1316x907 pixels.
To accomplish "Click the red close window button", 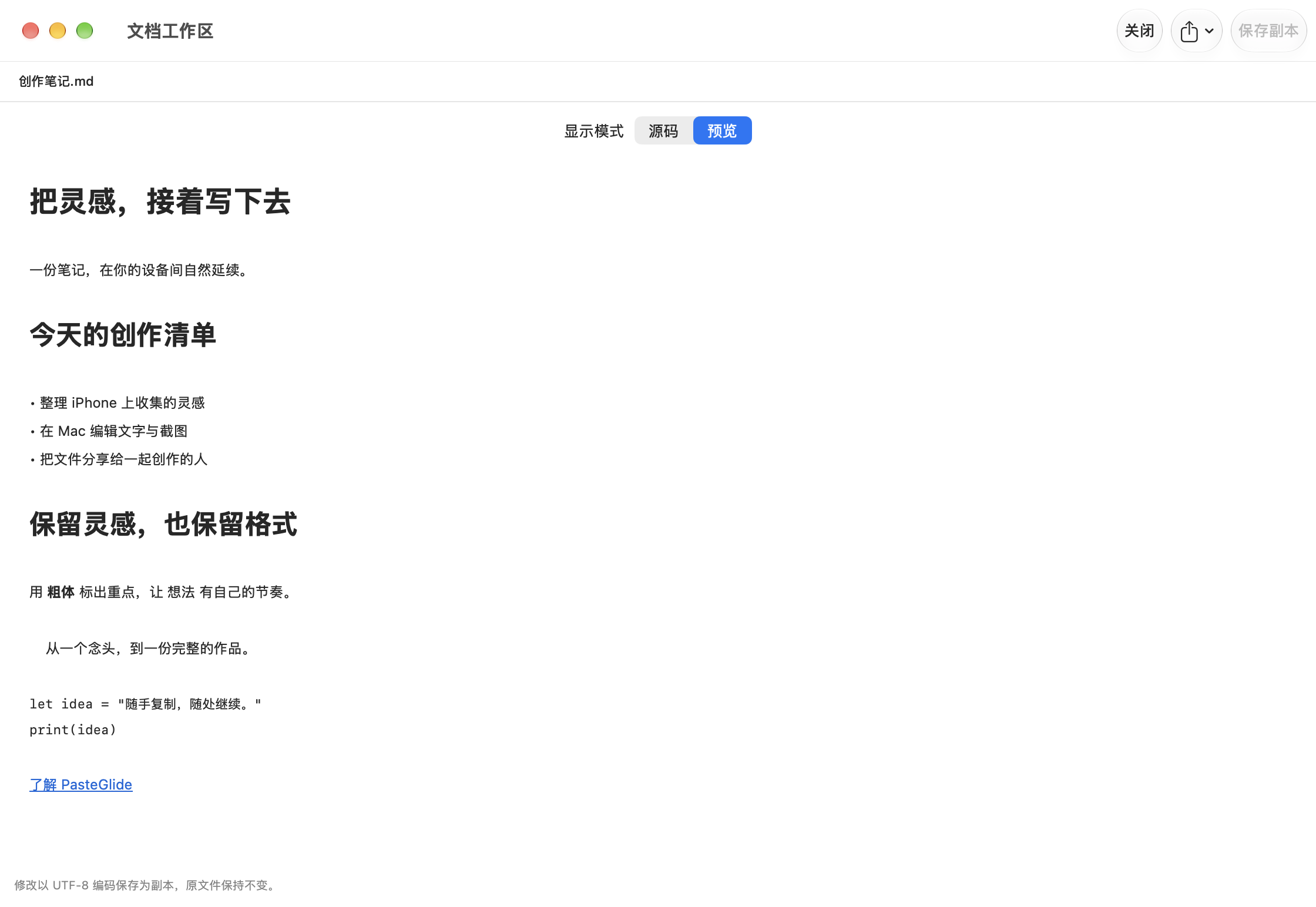I will [x=31, y=31].
